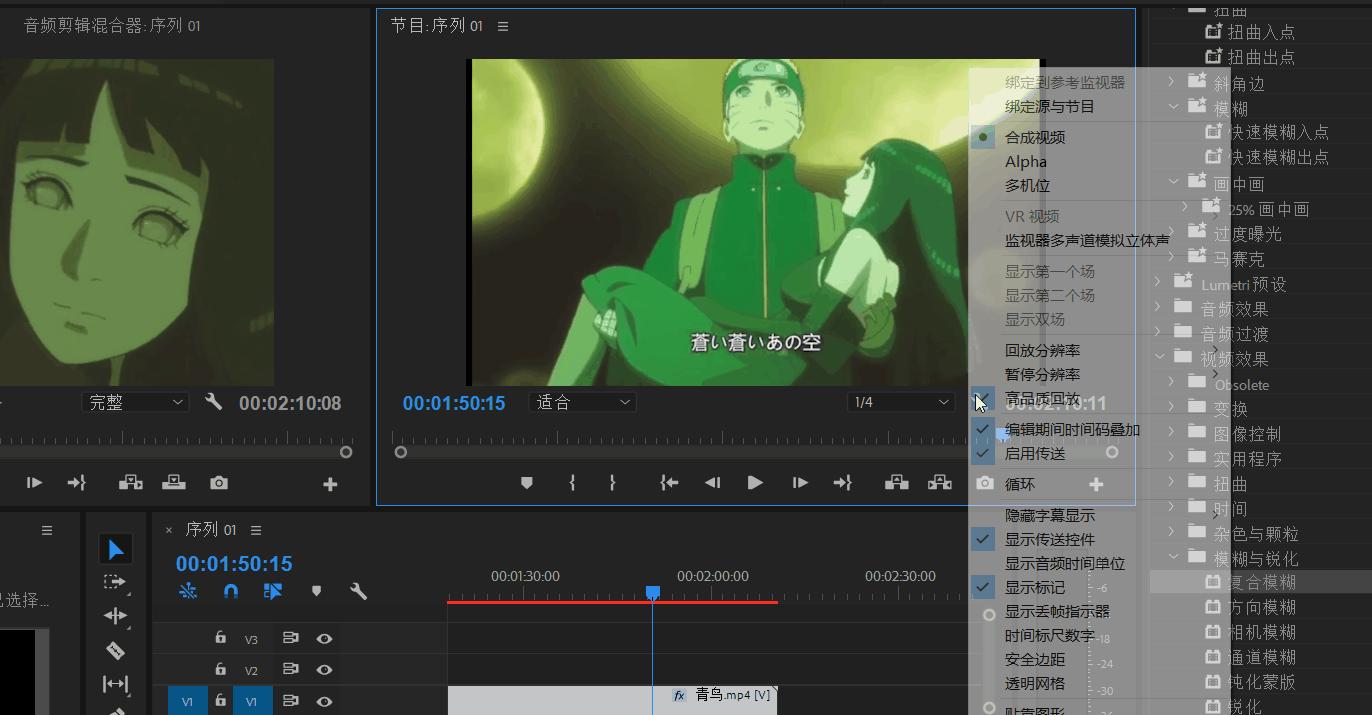1372x715 pixels.
Task: Activate the Ripple Edit tool
Action: (x=115, y=616)
